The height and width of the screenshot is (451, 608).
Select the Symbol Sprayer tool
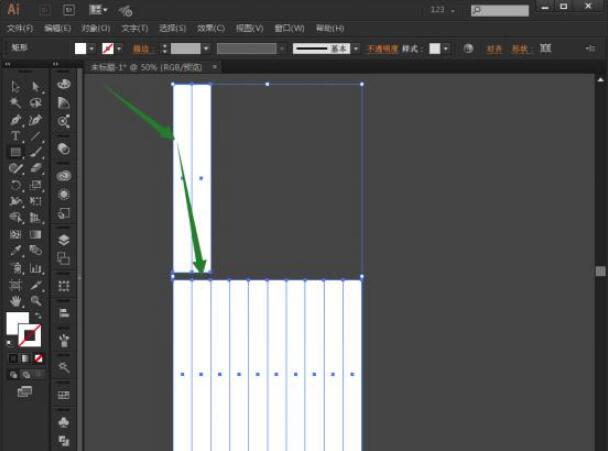click(x=15, y=268)
